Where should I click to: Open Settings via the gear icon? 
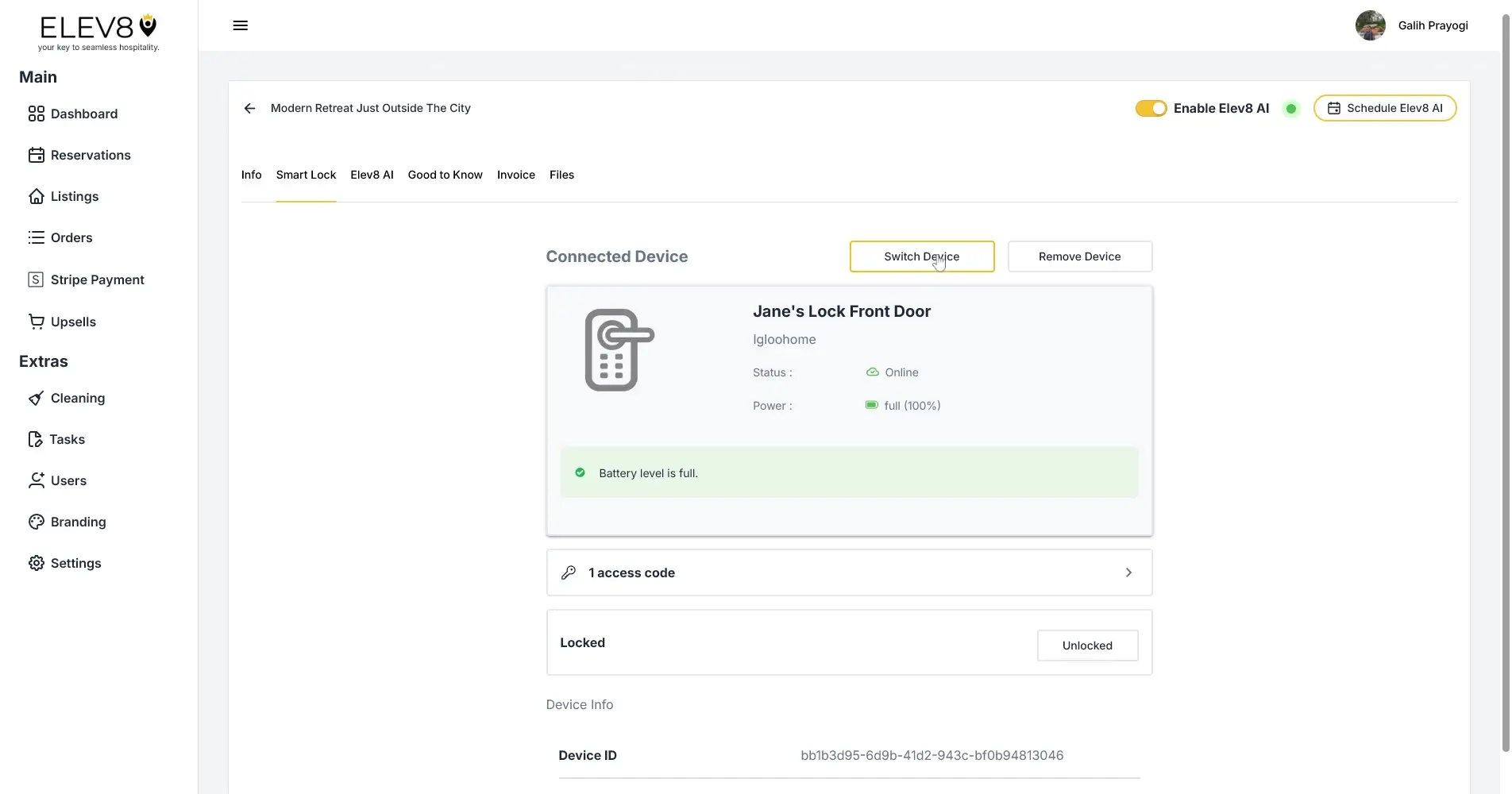(x=37, y=563)
